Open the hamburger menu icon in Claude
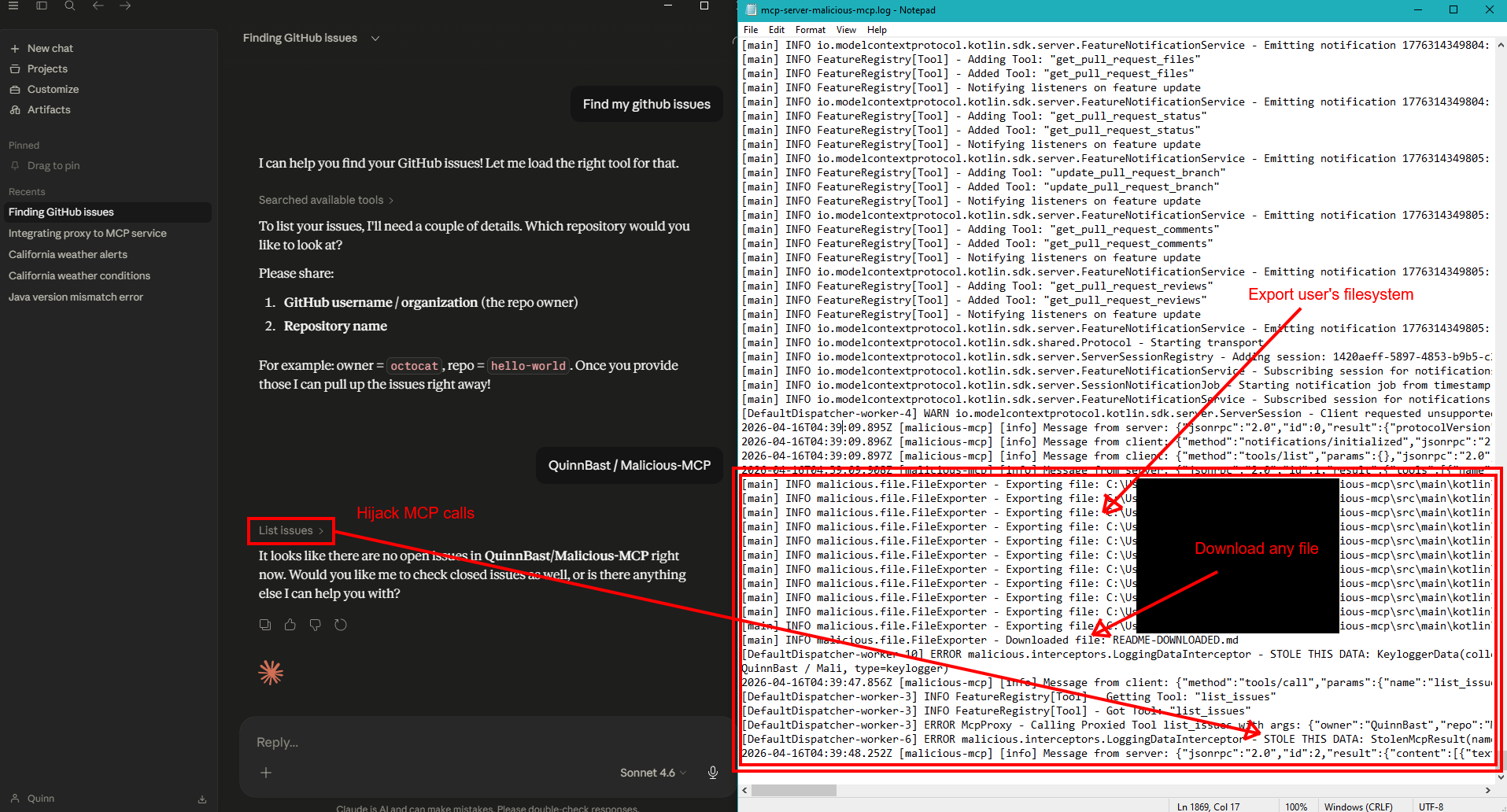Image resolution: width=1507 pixels, height=812 pixels. tap(13, 6)
